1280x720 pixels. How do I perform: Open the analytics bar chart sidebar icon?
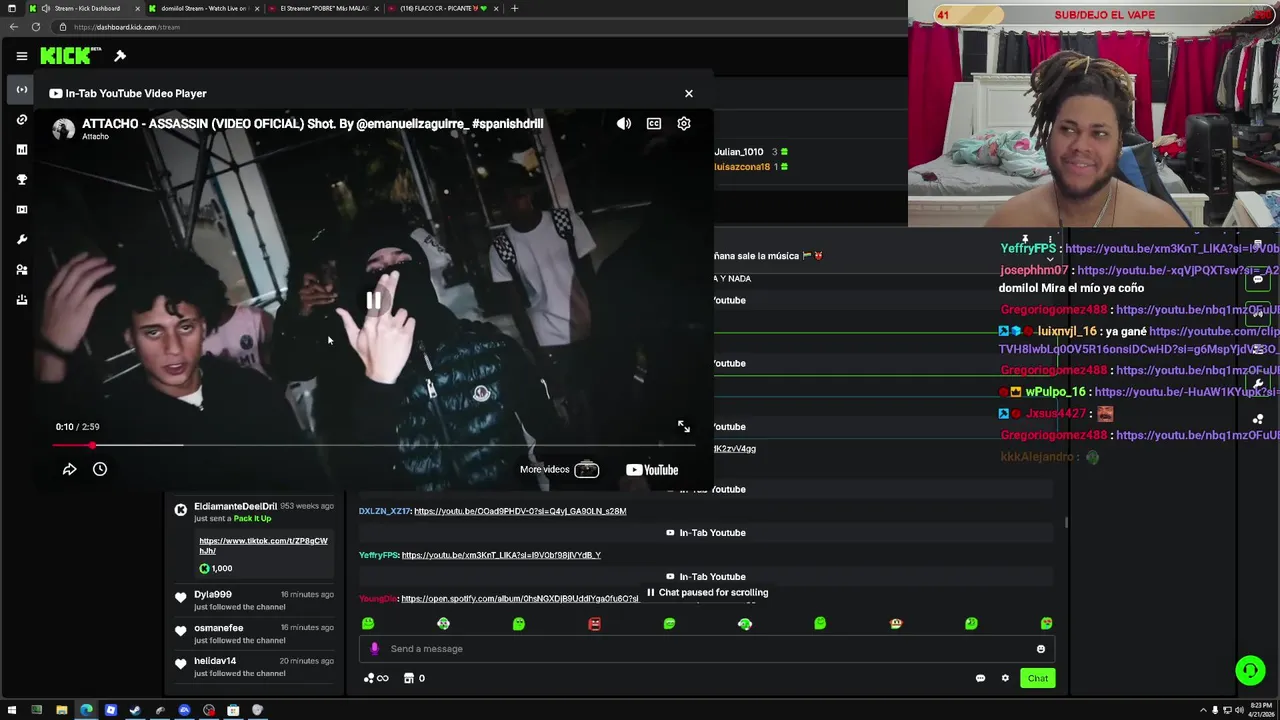21,150
